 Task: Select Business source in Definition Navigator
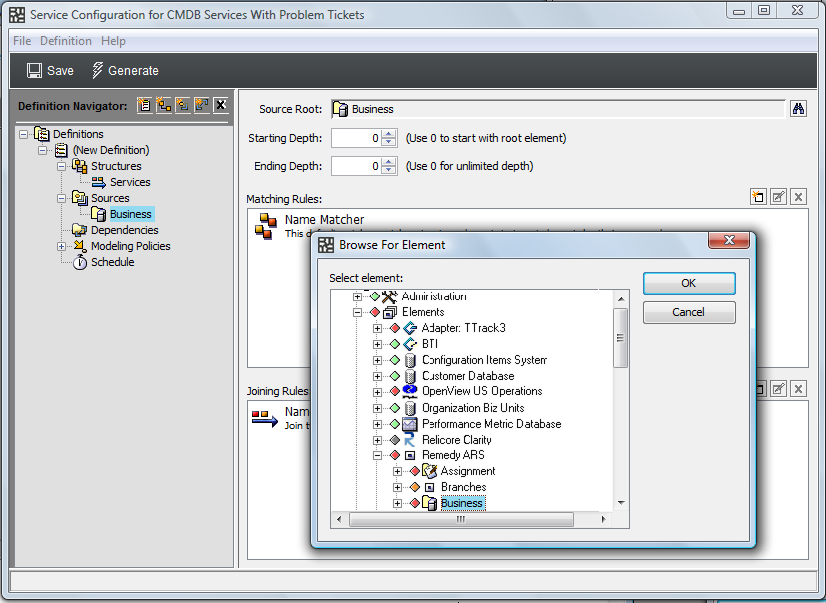(131, 214)
